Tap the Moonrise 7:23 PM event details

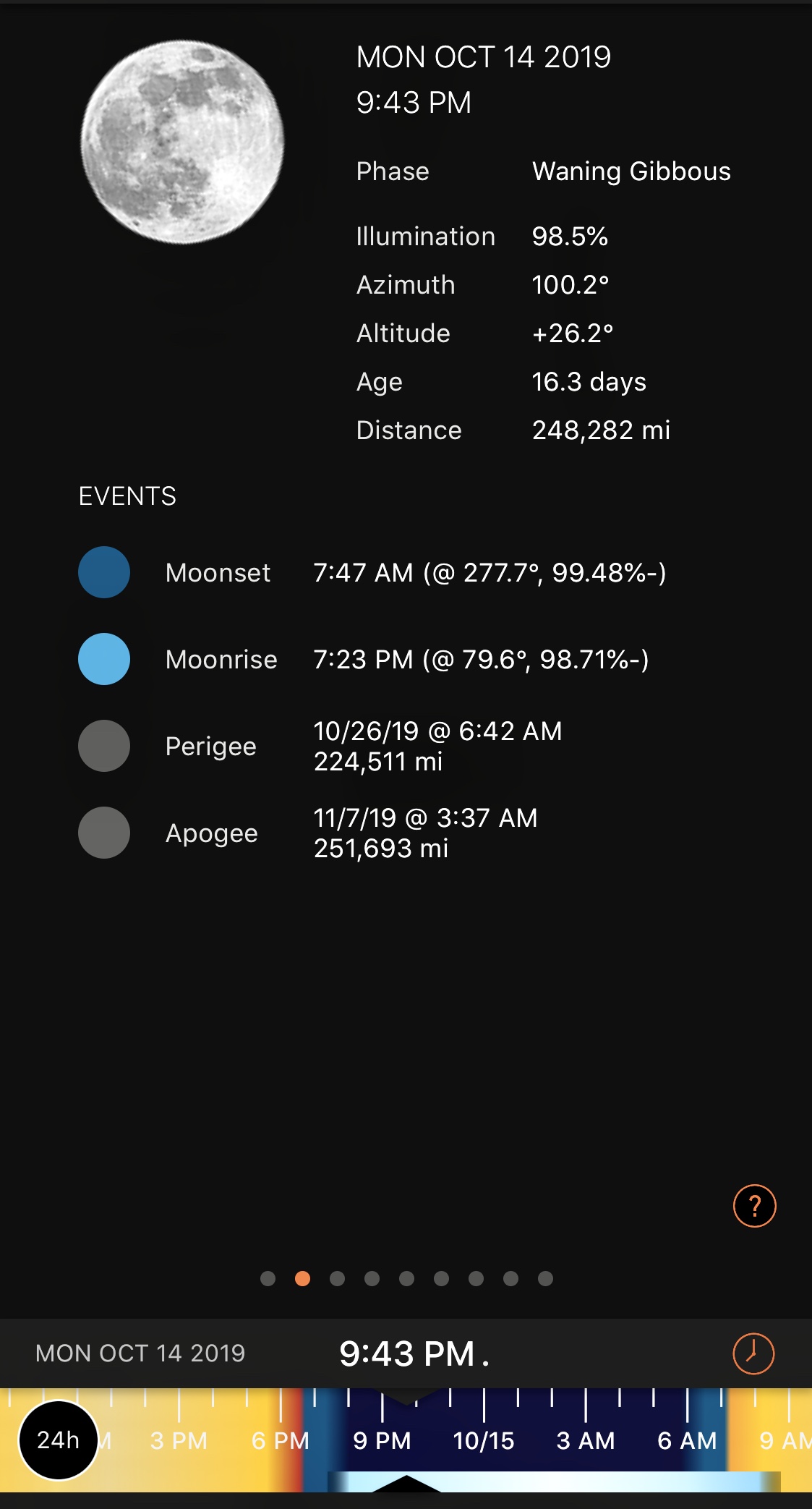(x=481, y=659)
